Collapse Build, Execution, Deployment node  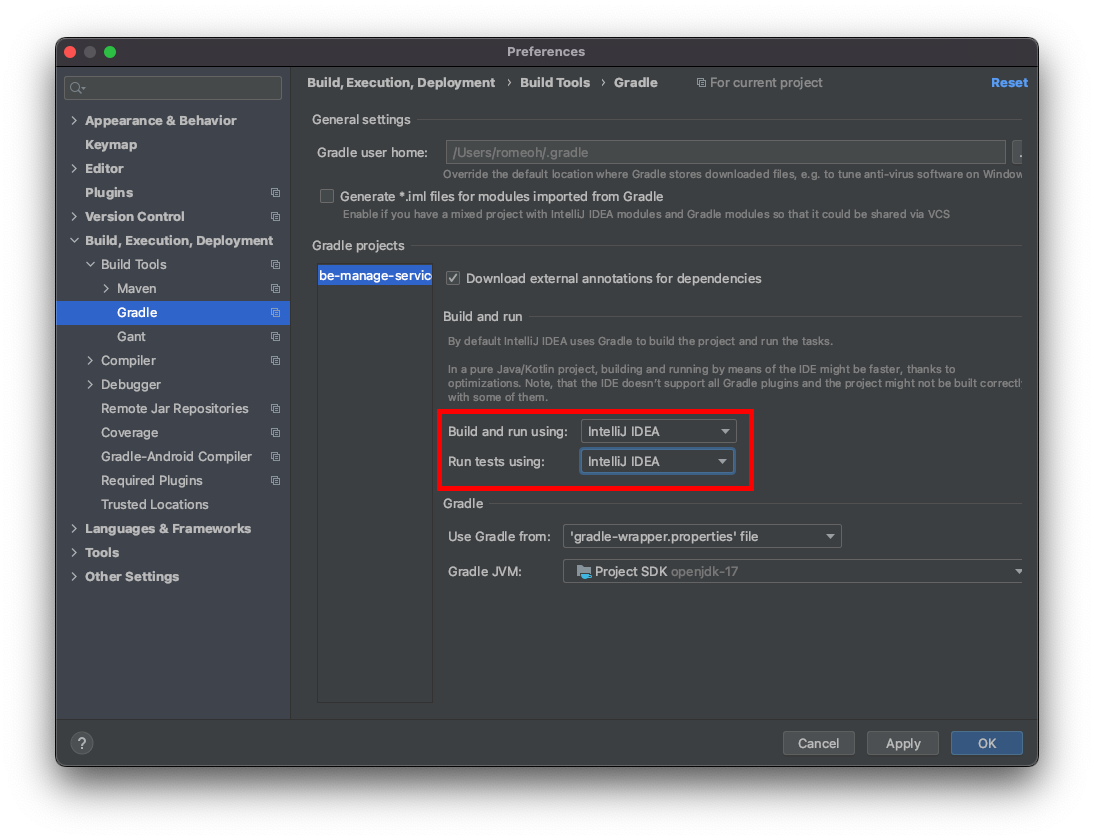tap(74, 241)
